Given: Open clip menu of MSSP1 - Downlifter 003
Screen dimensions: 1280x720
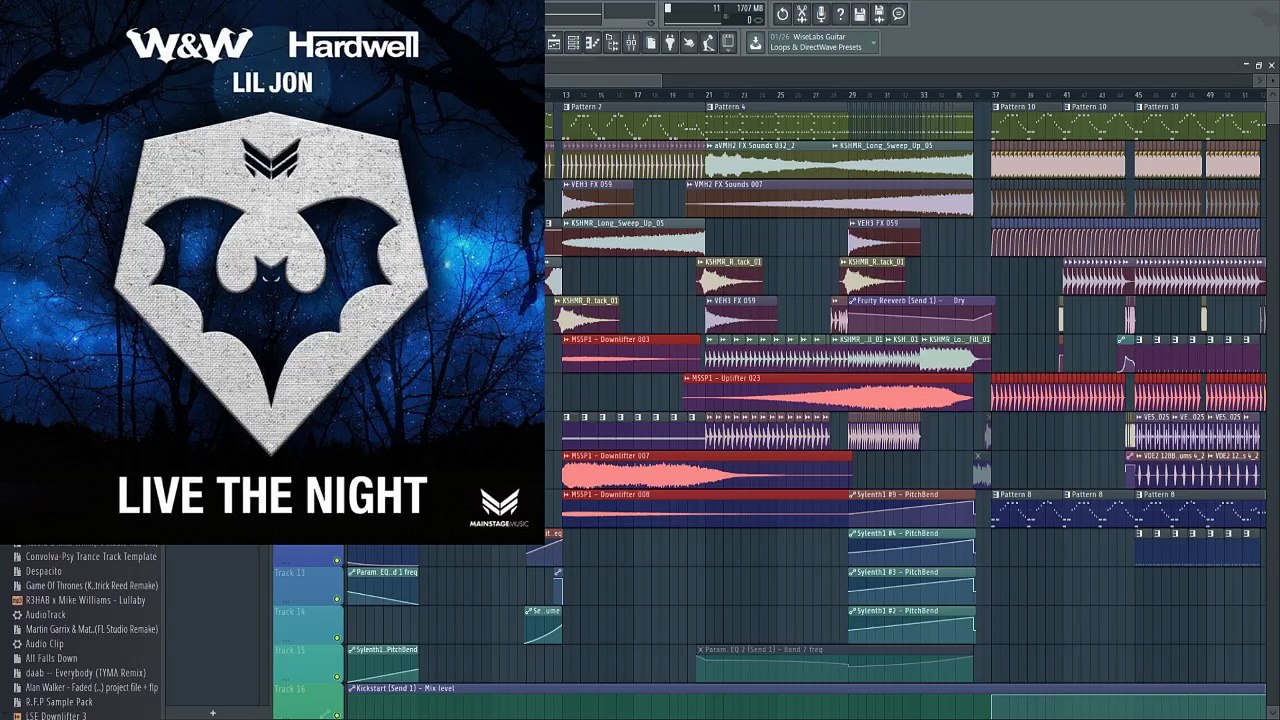Looking at the screenshot, I should (x=566, y=340).
